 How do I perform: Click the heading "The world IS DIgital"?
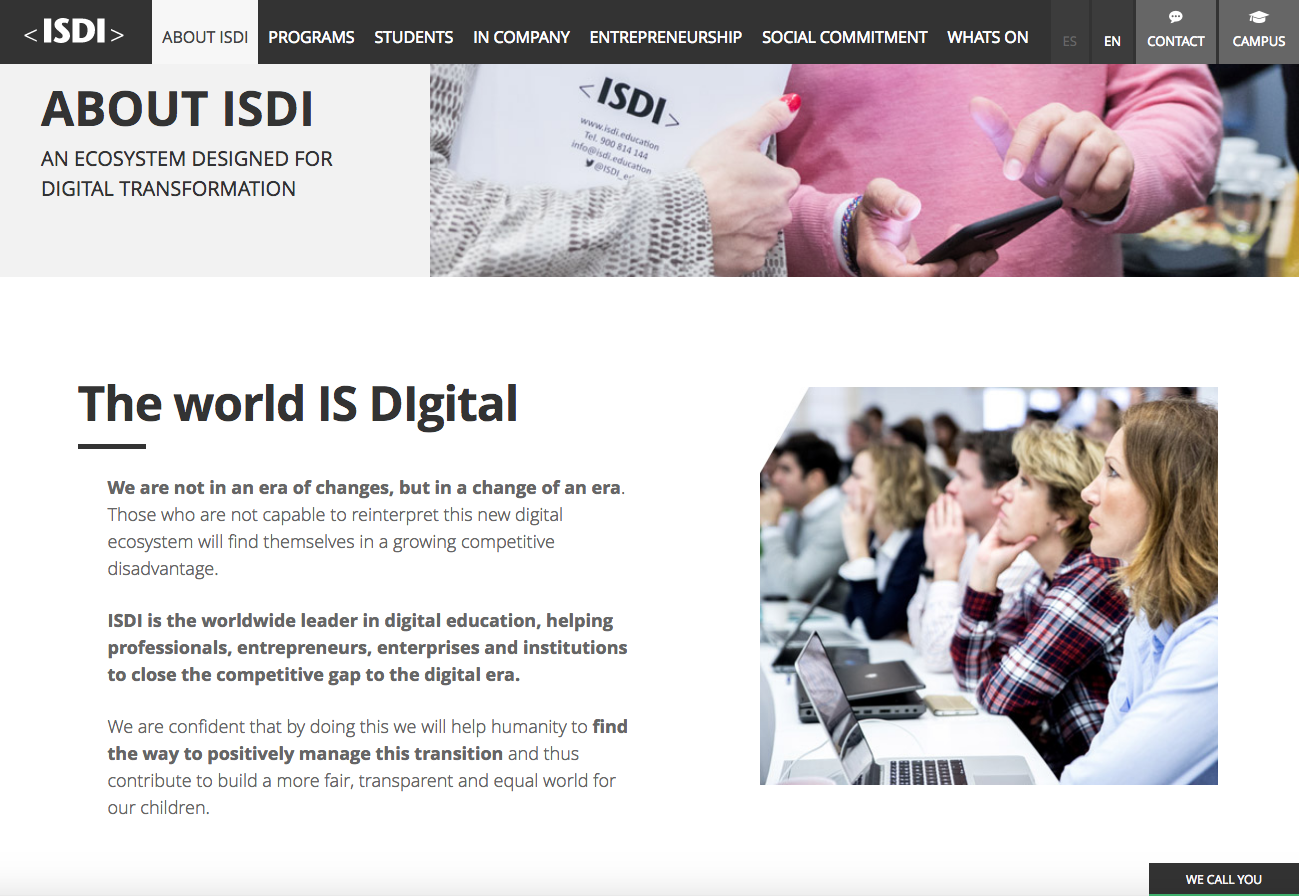pos(298,403)
